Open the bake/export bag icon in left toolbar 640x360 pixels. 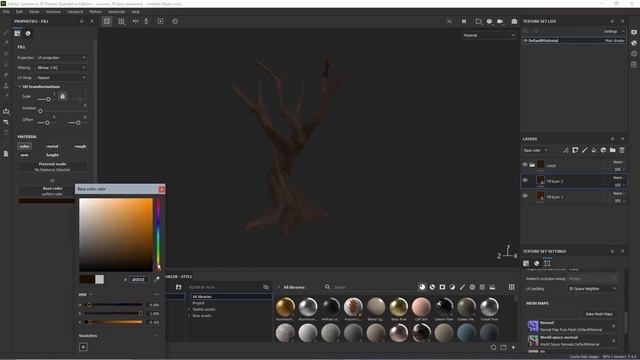click(x=6, y=111)
